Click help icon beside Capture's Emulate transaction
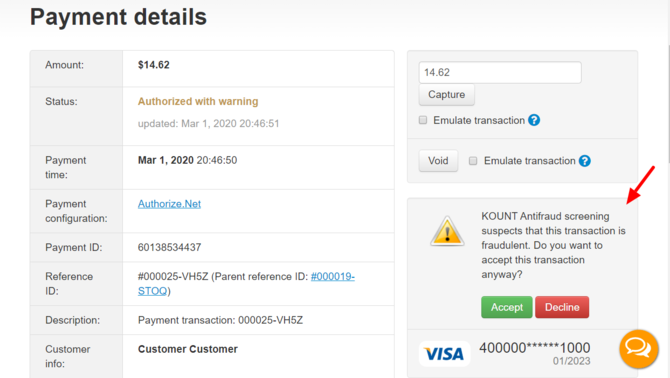This screenshot has width=670, height=378. (534, 120)
